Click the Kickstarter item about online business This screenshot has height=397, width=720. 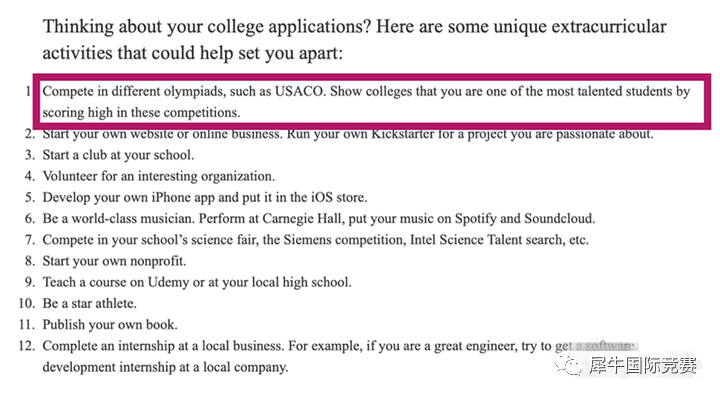coord(348,134)
